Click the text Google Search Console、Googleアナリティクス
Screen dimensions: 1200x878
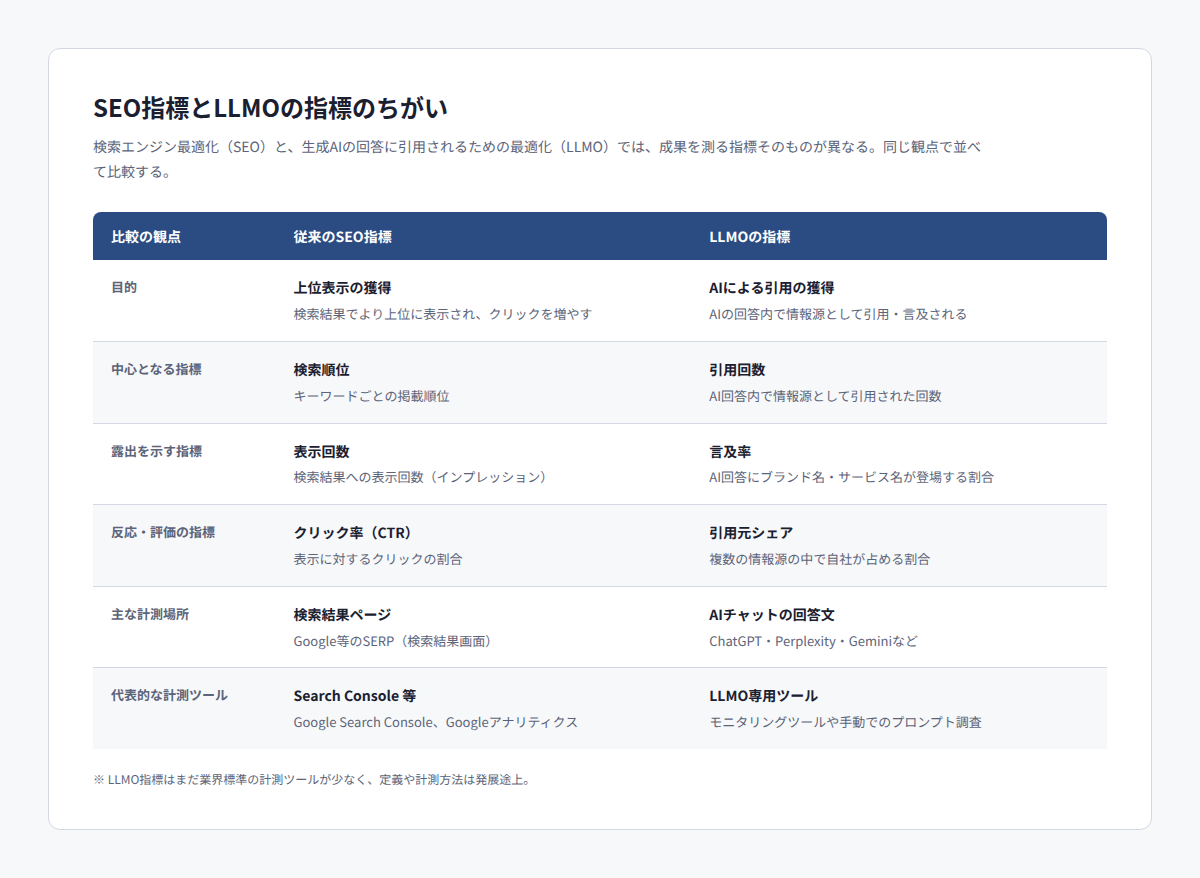point(435,722)
